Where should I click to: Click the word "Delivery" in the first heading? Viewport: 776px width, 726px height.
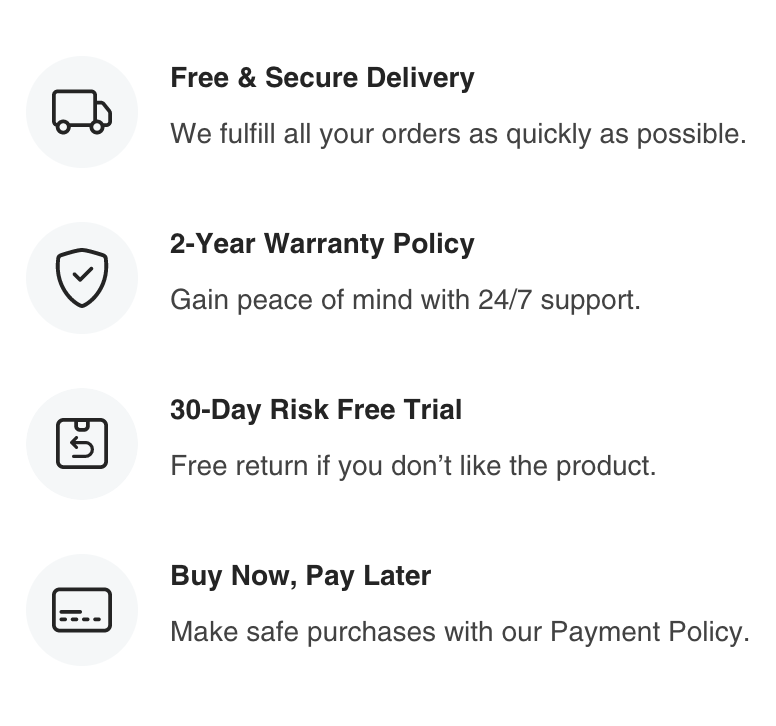click(420, 78)
